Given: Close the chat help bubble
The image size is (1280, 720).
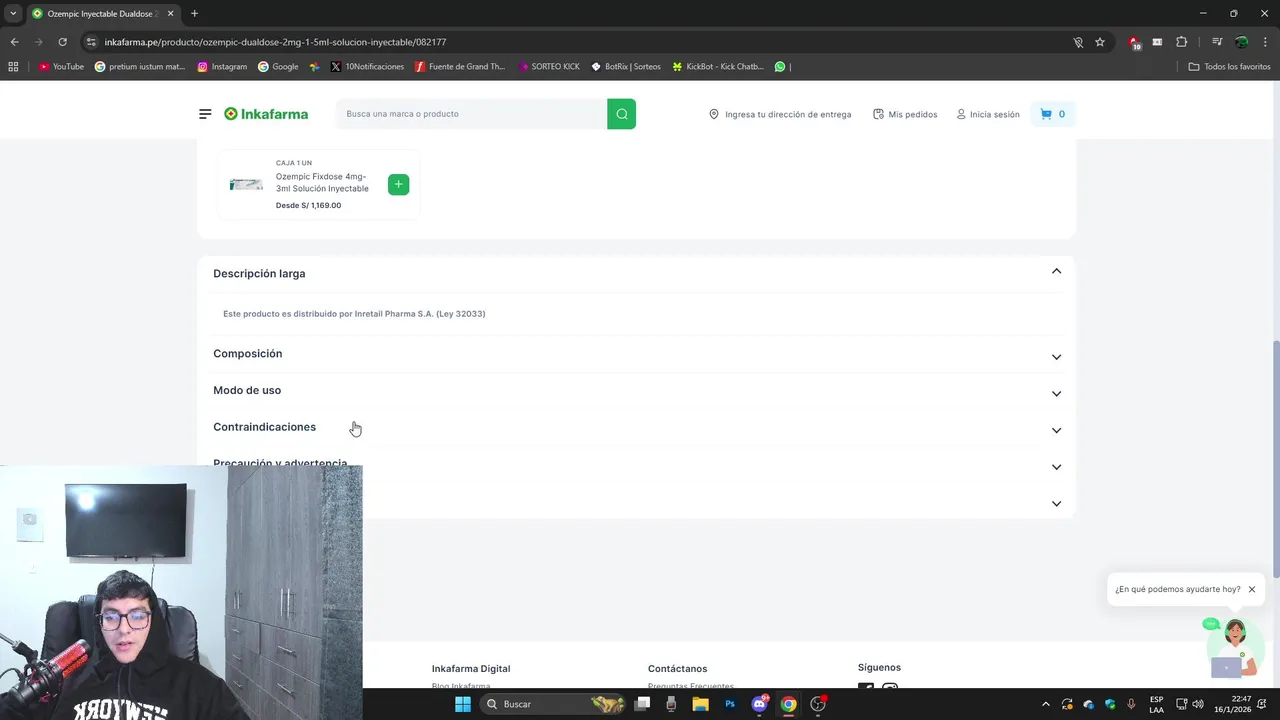Looking at the screenshot, I should pos(1251,589).
